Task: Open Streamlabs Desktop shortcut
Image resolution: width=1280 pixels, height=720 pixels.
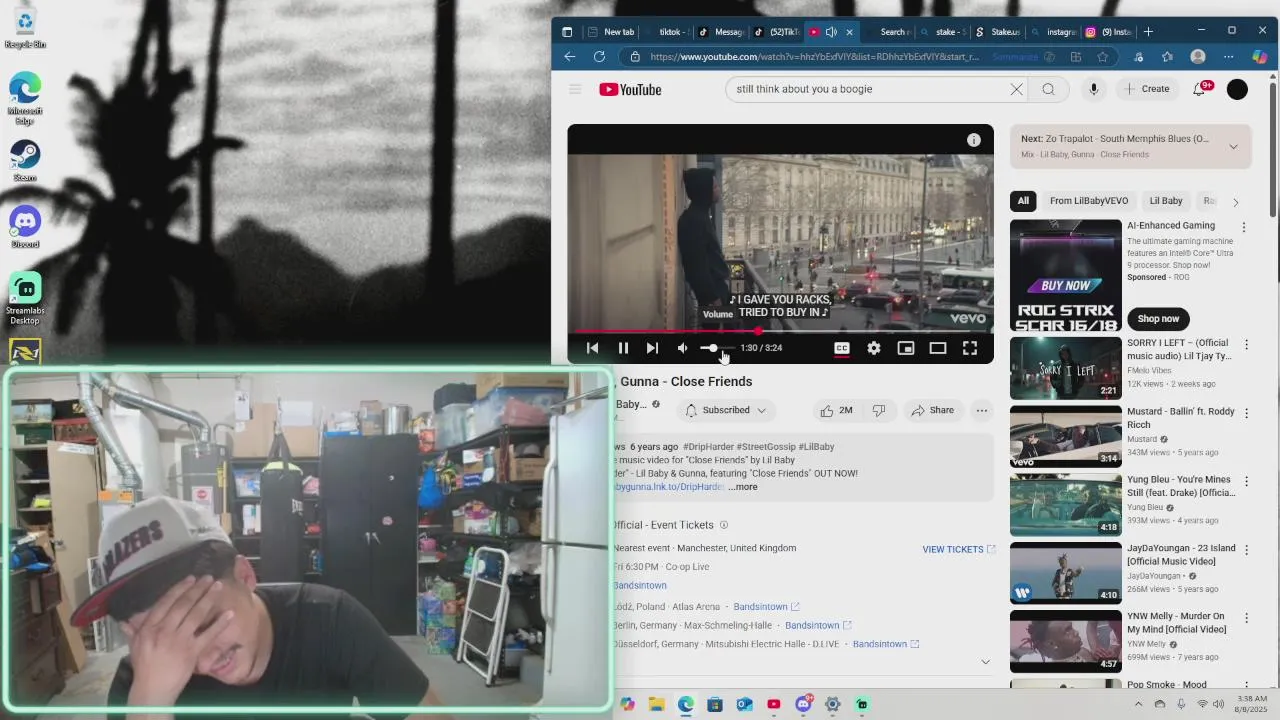Action: (25, 299)
